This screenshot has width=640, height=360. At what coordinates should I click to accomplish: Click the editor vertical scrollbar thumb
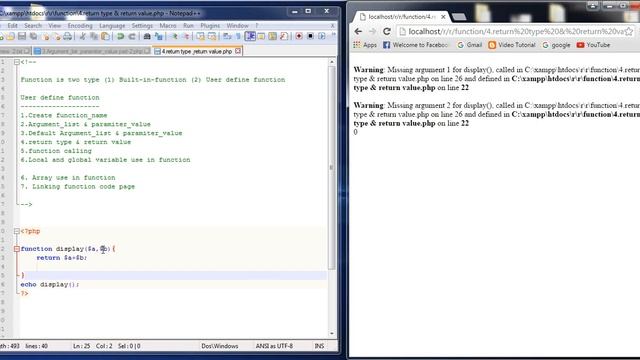point(332,167)
